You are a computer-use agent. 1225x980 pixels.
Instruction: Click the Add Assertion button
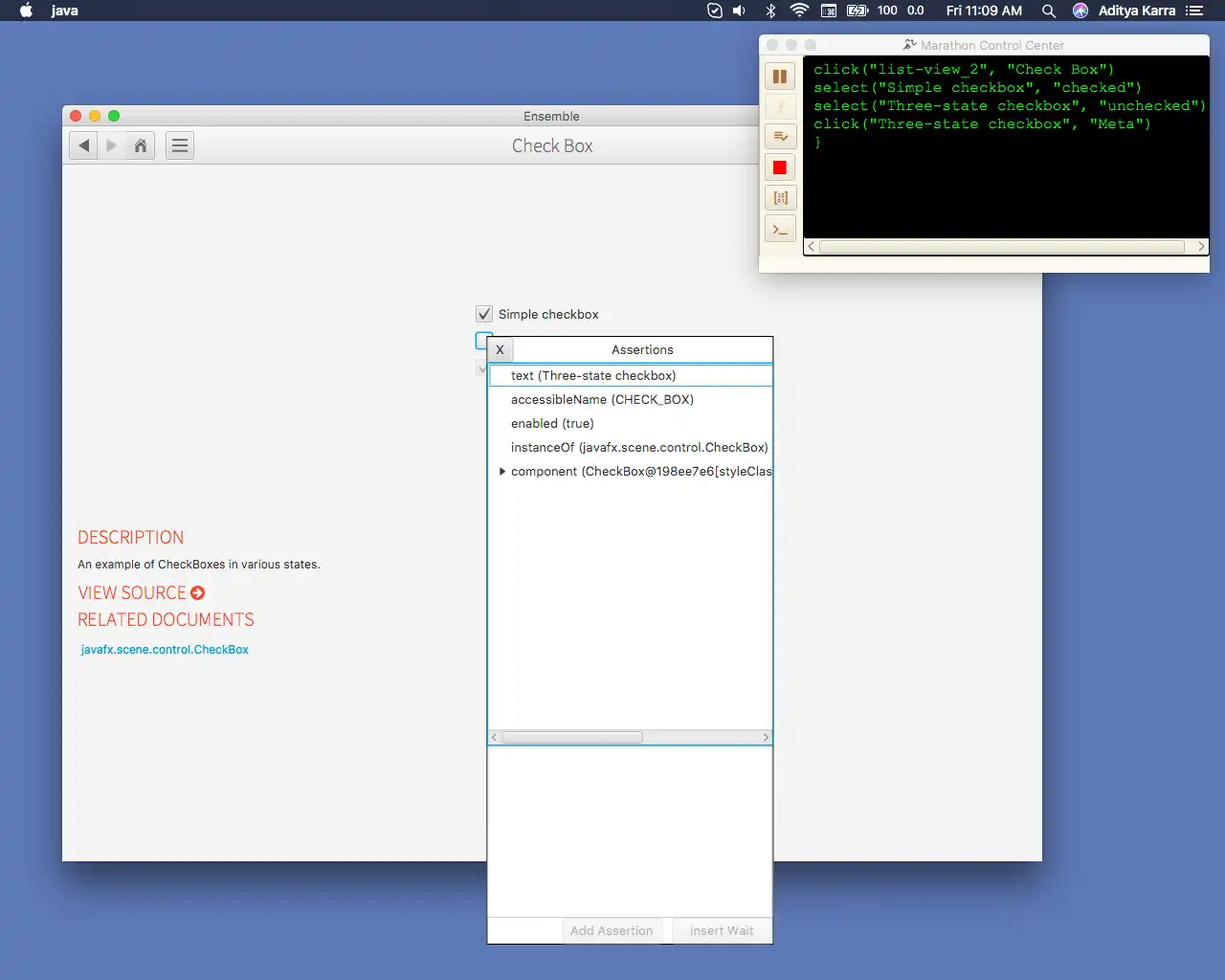(x=612, y=930)
